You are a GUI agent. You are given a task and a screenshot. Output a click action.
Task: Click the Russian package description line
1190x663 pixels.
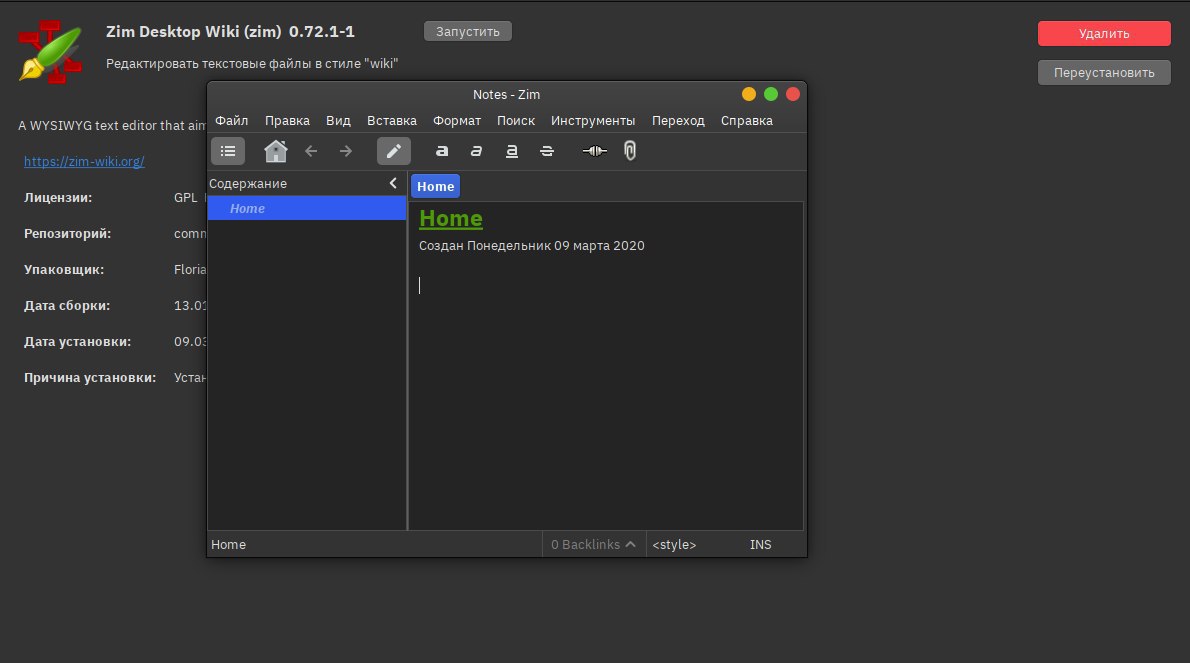click(x=252, y=64)
